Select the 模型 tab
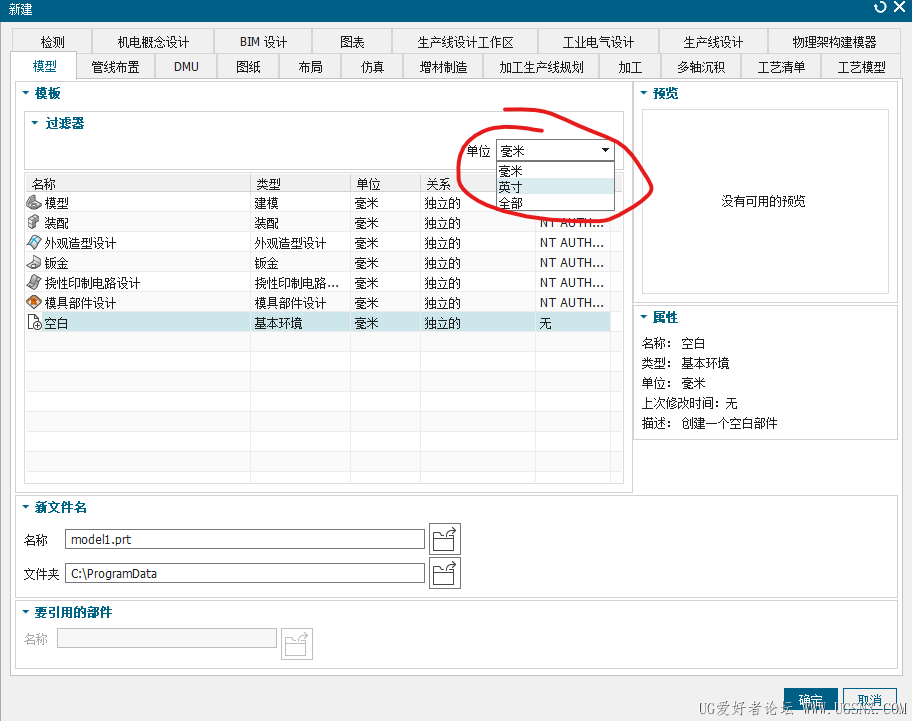The width and height of the screenshot is (912, 721). click(44, 66)
